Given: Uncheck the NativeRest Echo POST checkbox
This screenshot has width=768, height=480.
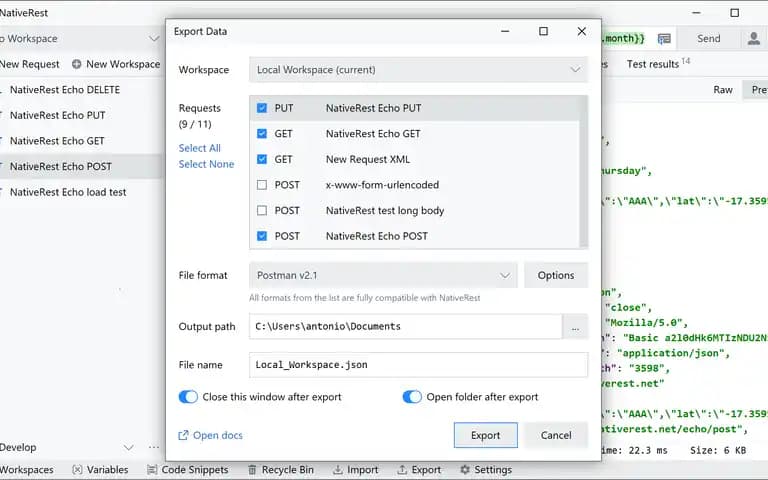Looking at the screenshot, I should click(262, 236).
